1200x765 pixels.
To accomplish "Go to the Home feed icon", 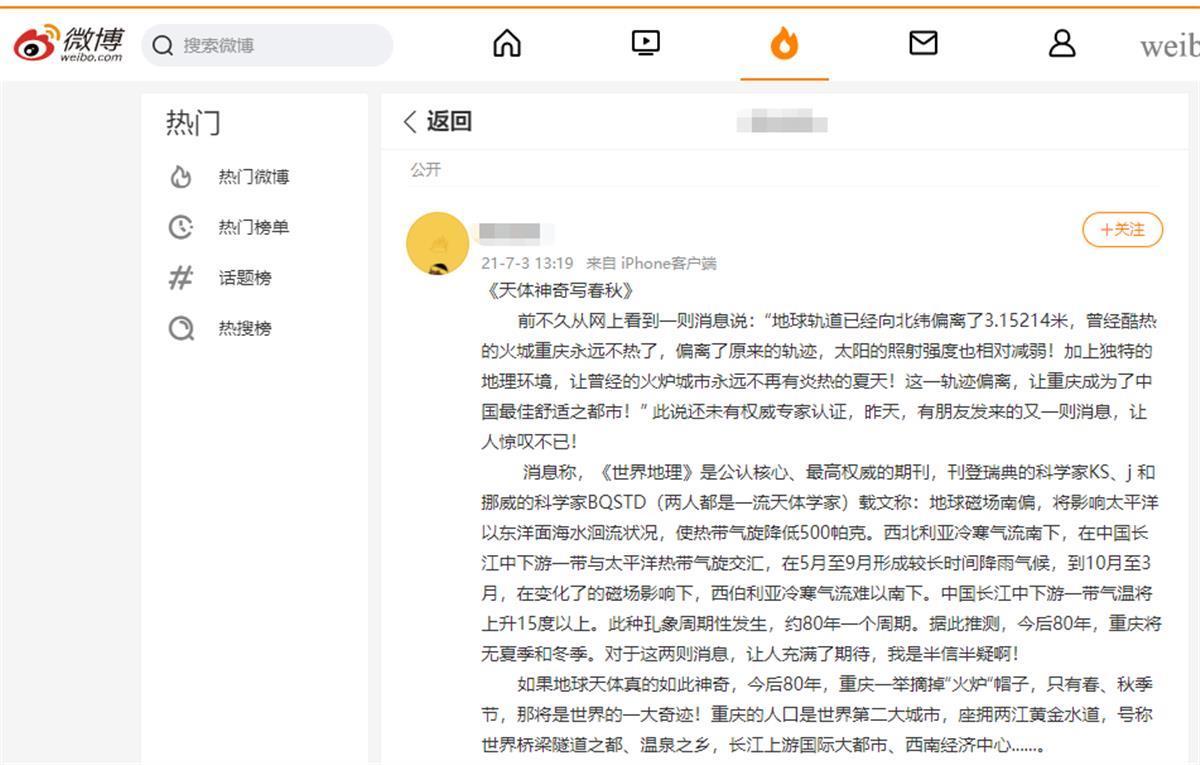I will click(x=508, y=43).
